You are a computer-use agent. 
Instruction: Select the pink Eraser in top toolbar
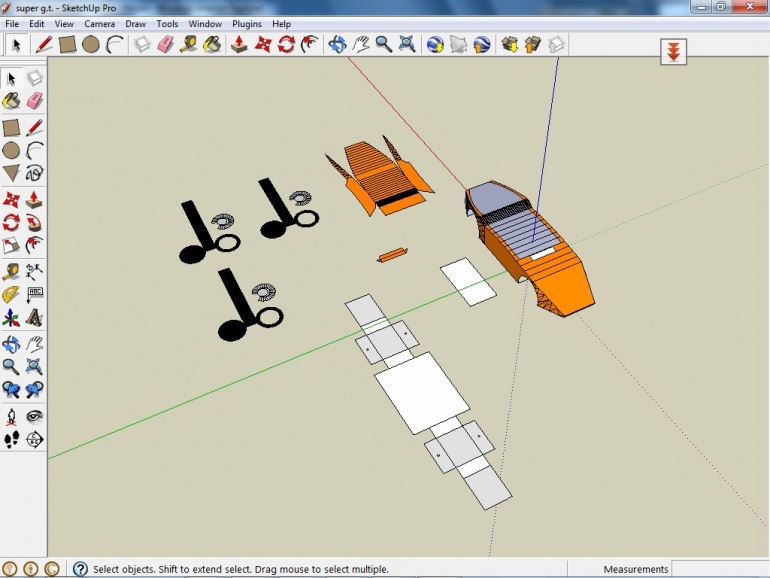click(x=165, y=45)
